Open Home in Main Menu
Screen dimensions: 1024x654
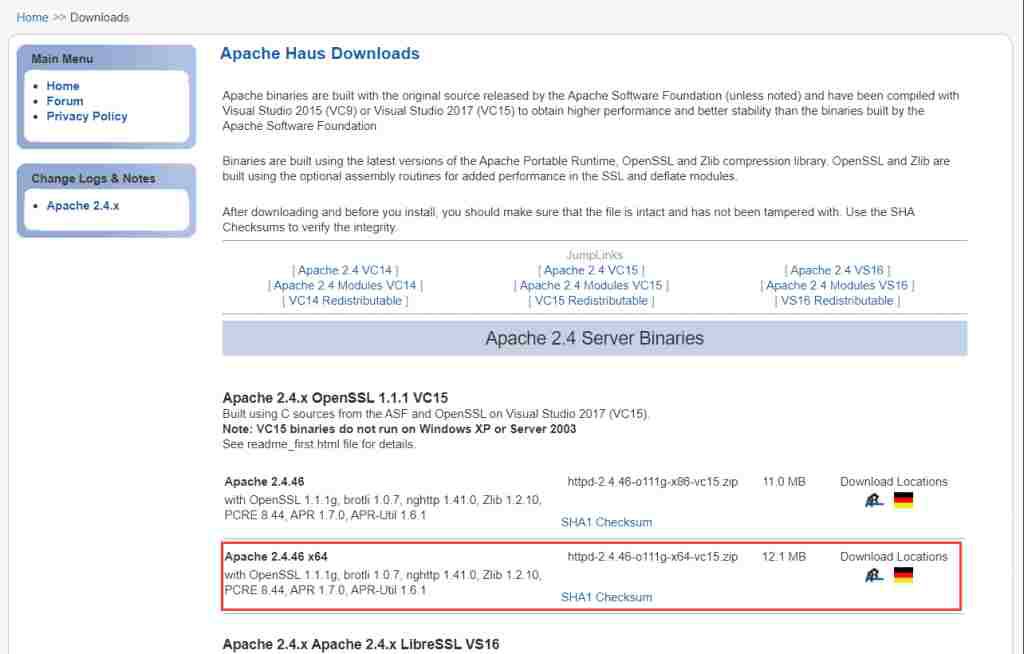point(63,86)
